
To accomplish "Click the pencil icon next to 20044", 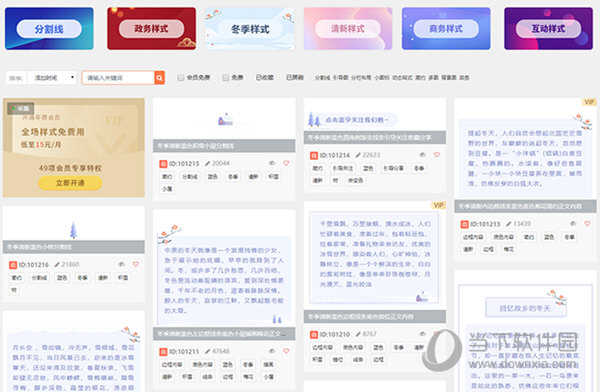I will click(x=207, y=163).
